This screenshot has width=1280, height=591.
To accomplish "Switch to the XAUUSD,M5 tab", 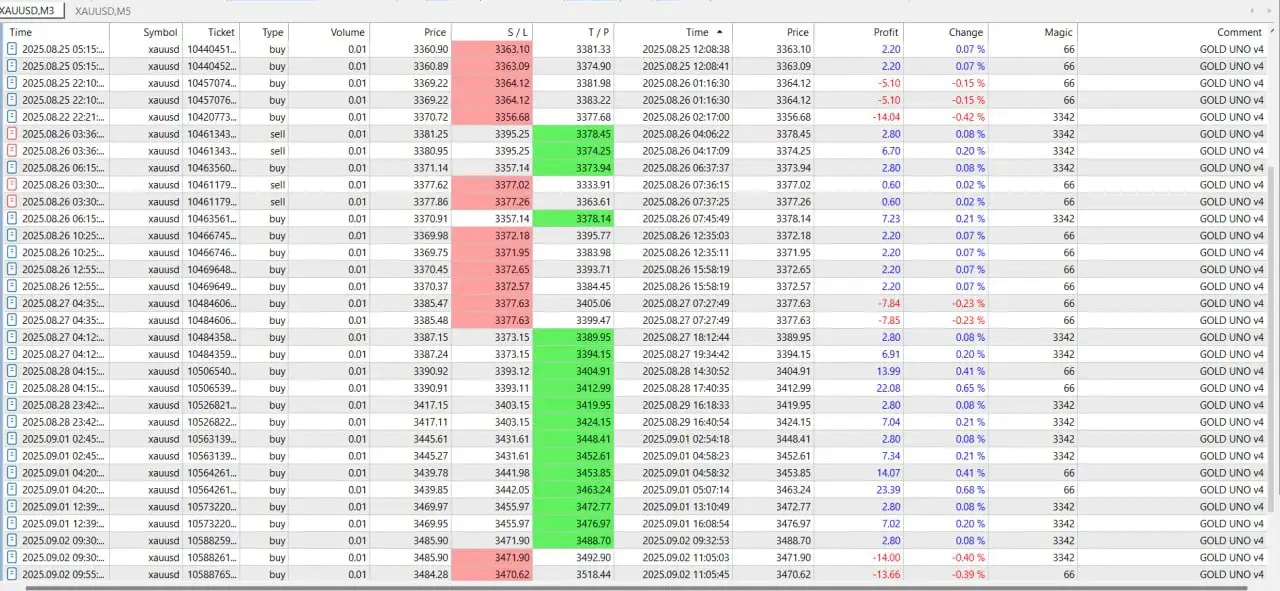I will coord(105,11).
